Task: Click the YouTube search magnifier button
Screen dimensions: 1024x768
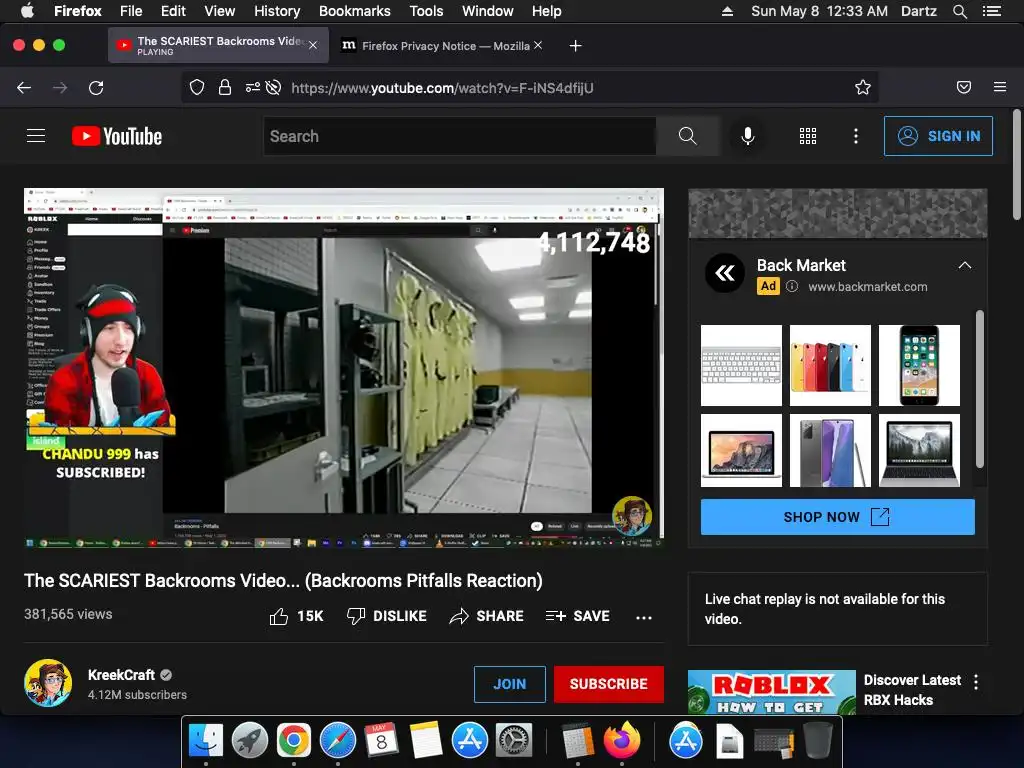Action: (688, 136)
